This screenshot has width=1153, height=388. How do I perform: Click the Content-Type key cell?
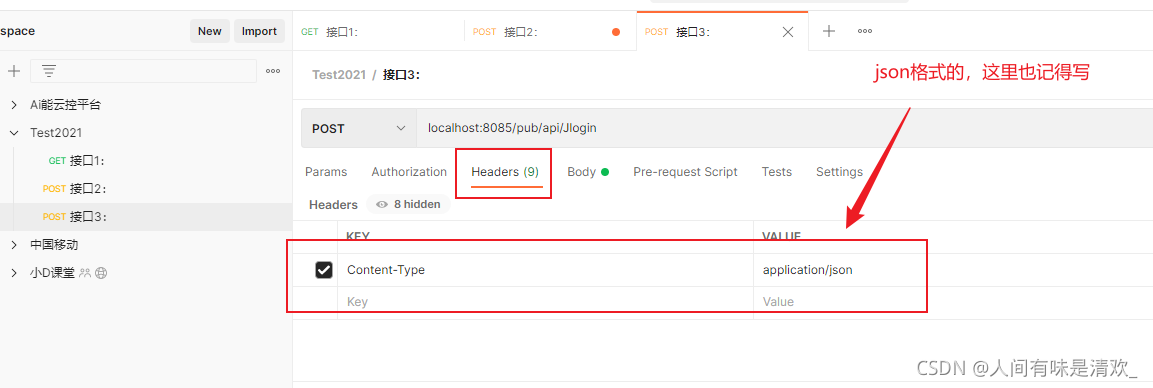[545, 270]
